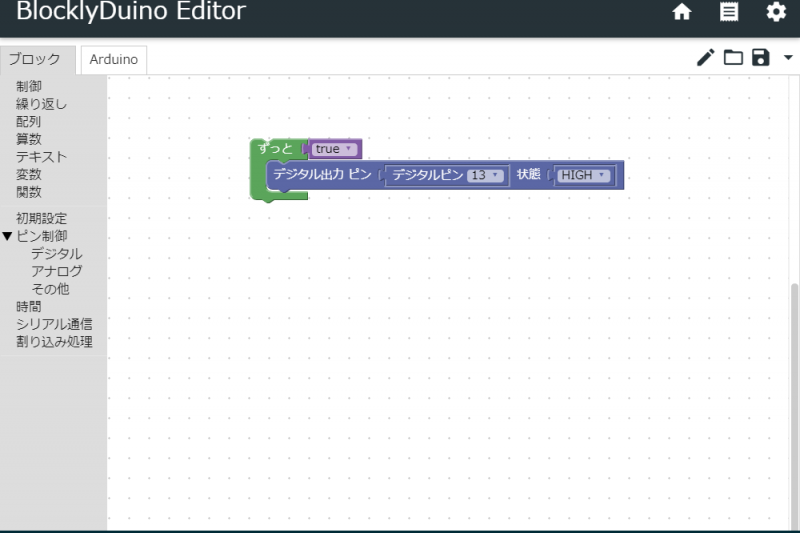Image resolution: width=800 pixels, height=533 pixels.
Task: Select the green ずっと loop block
Action: point(274,148)
